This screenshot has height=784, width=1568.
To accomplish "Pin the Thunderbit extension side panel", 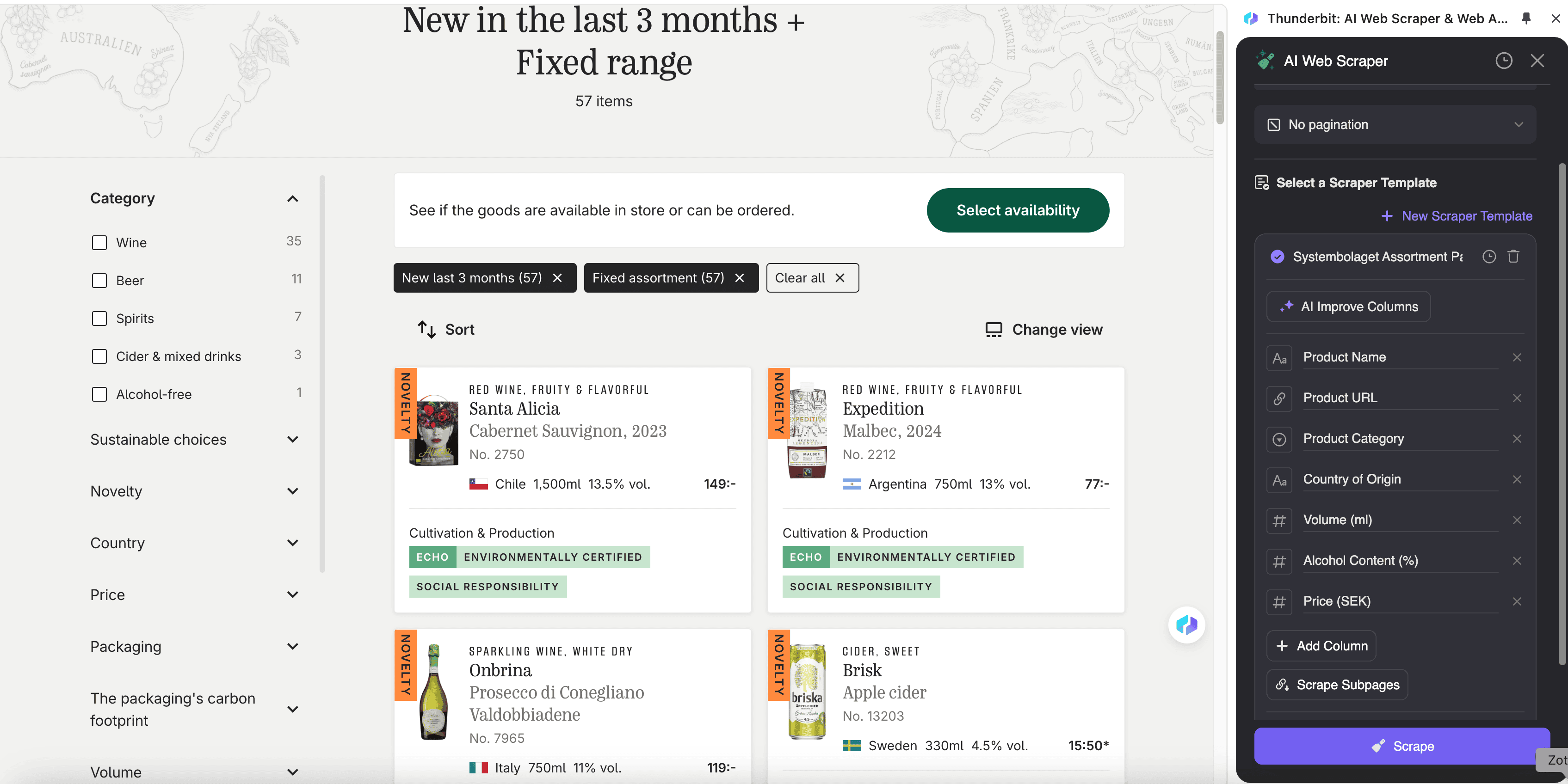I will [x=1526, y=18].
